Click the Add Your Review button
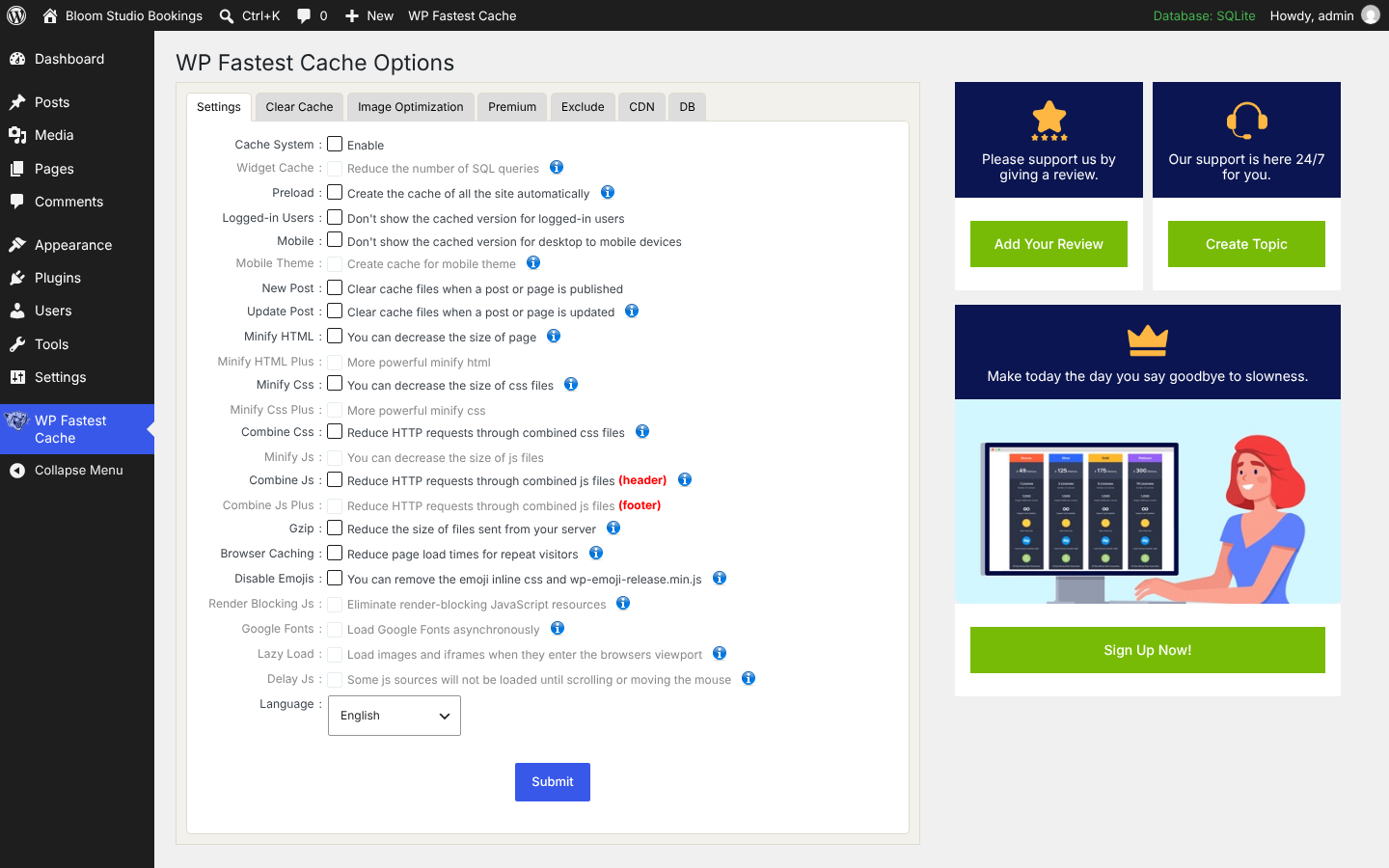1389x868 pixels. point(1049,244)
